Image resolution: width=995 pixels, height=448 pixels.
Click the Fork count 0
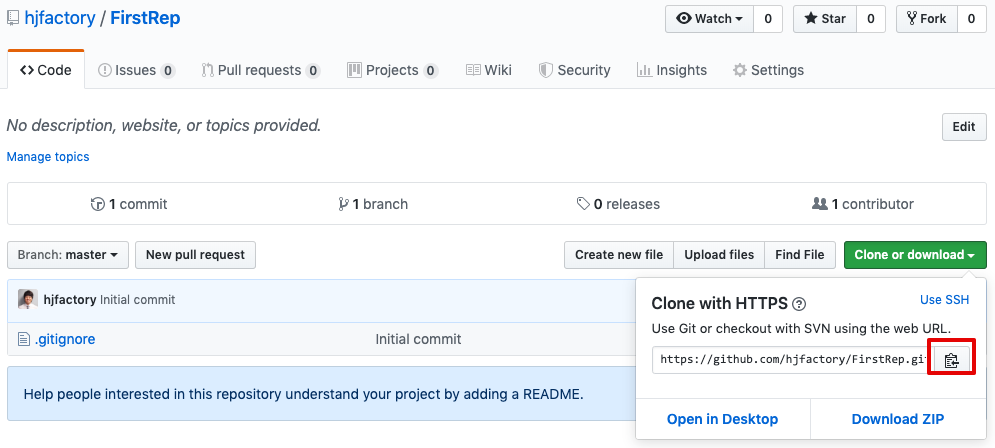pos(972,19)
